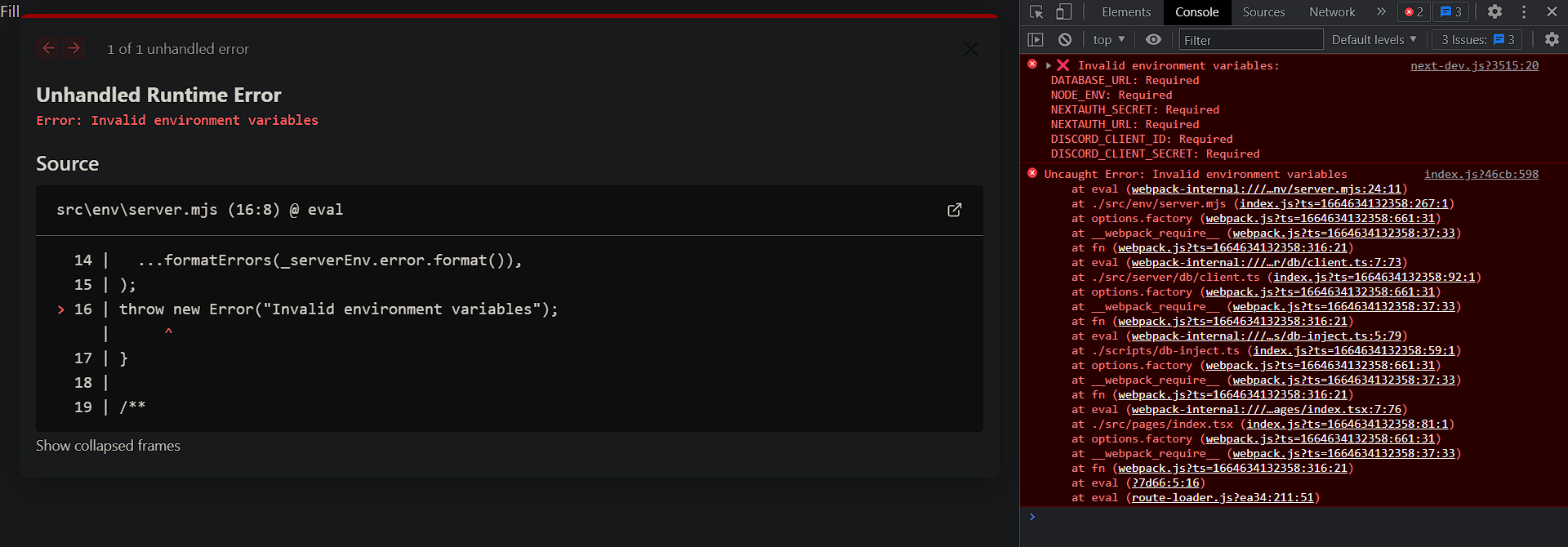Open the Default levels dropdown
1568x547 pixels.
point(1374,39)
